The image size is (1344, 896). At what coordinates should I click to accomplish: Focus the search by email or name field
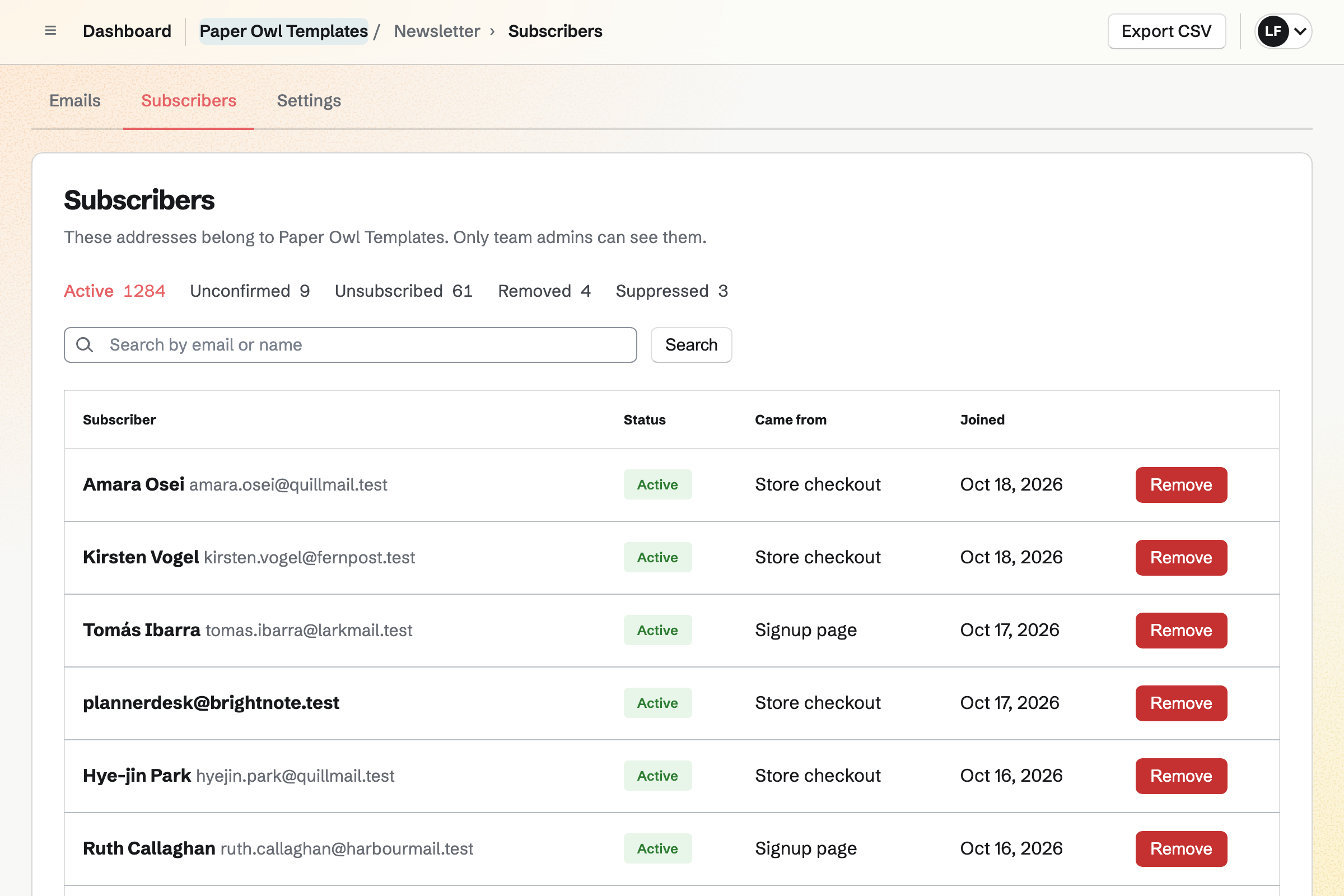click(x=351, y=344)
